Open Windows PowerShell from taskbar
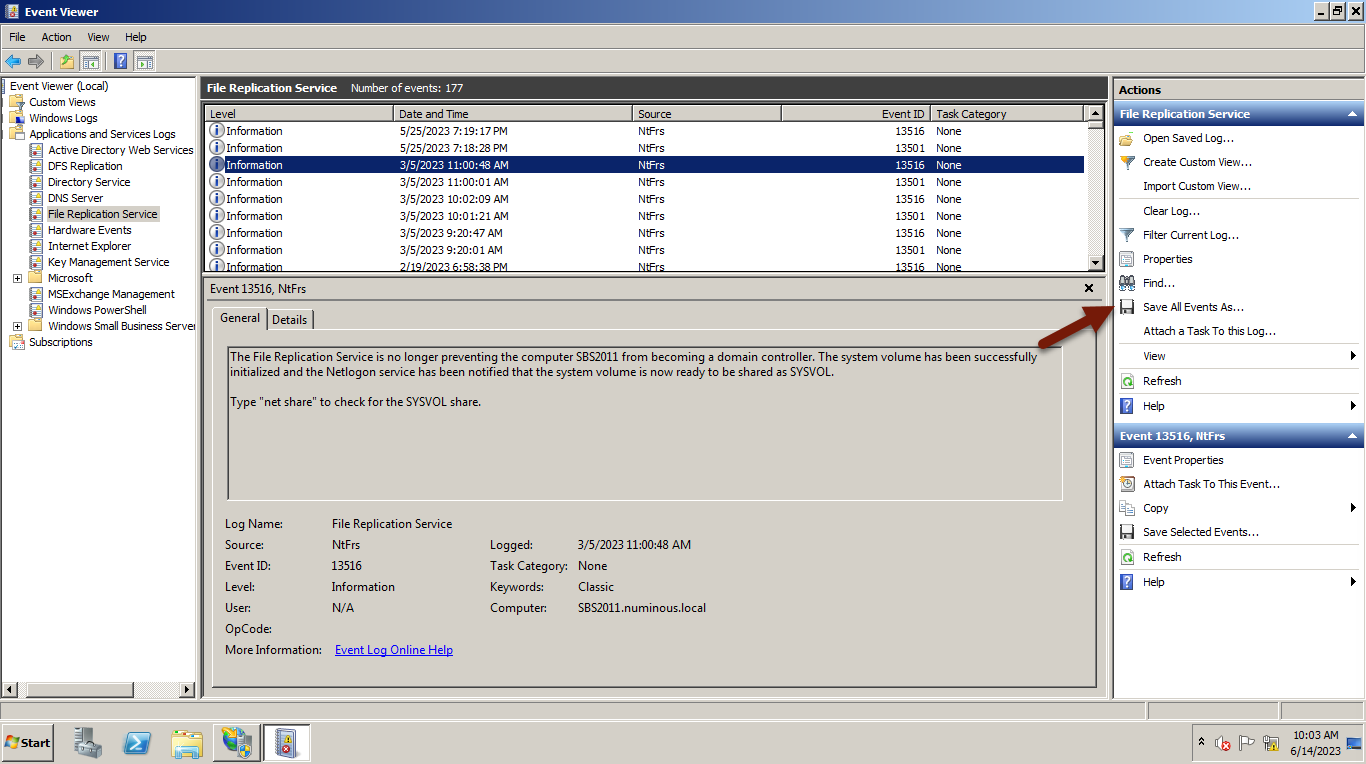Image resolution: width=1366 pixels, height=764 pixels. (137, 743)
